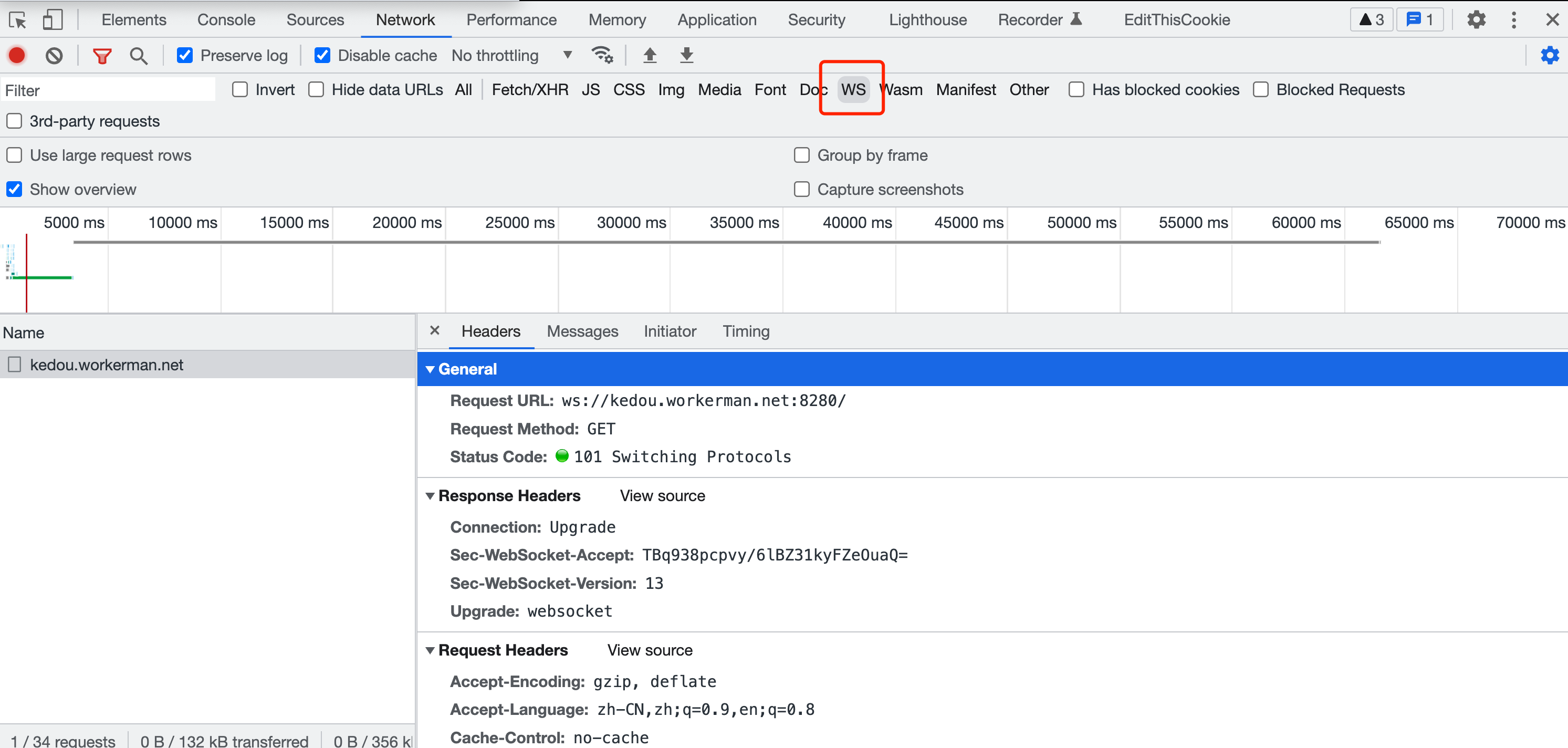Toggle device toolbar icon
1568x748 pixels.
coord(53,19)
